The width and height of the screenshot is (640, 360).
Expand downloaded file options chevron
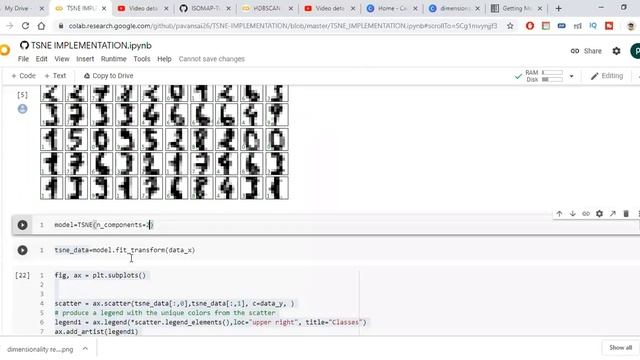[x=85, y=349]
